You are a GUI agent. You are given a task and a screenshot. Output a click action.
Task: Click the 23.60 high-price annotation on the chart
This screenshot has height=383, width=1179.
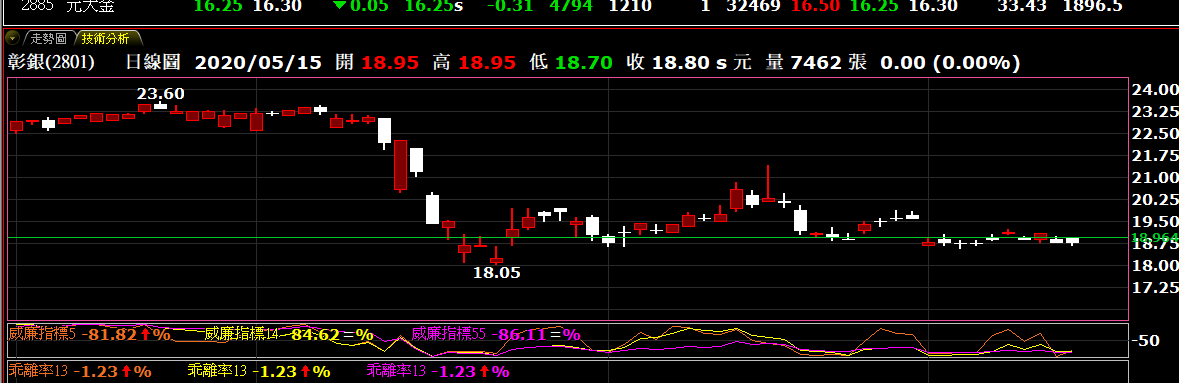(x=160, y=94)
